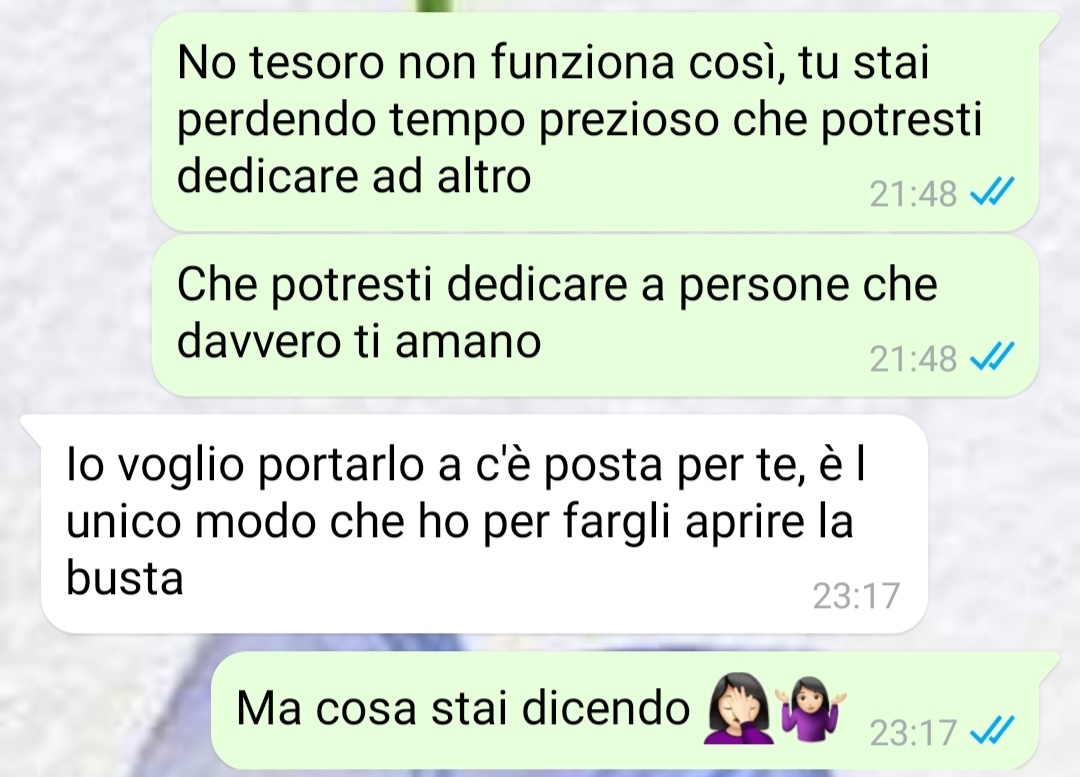Tap the 23:17 timestamp on received message
Viewport: 1080px width, 777px height.
tap(856, 596)
